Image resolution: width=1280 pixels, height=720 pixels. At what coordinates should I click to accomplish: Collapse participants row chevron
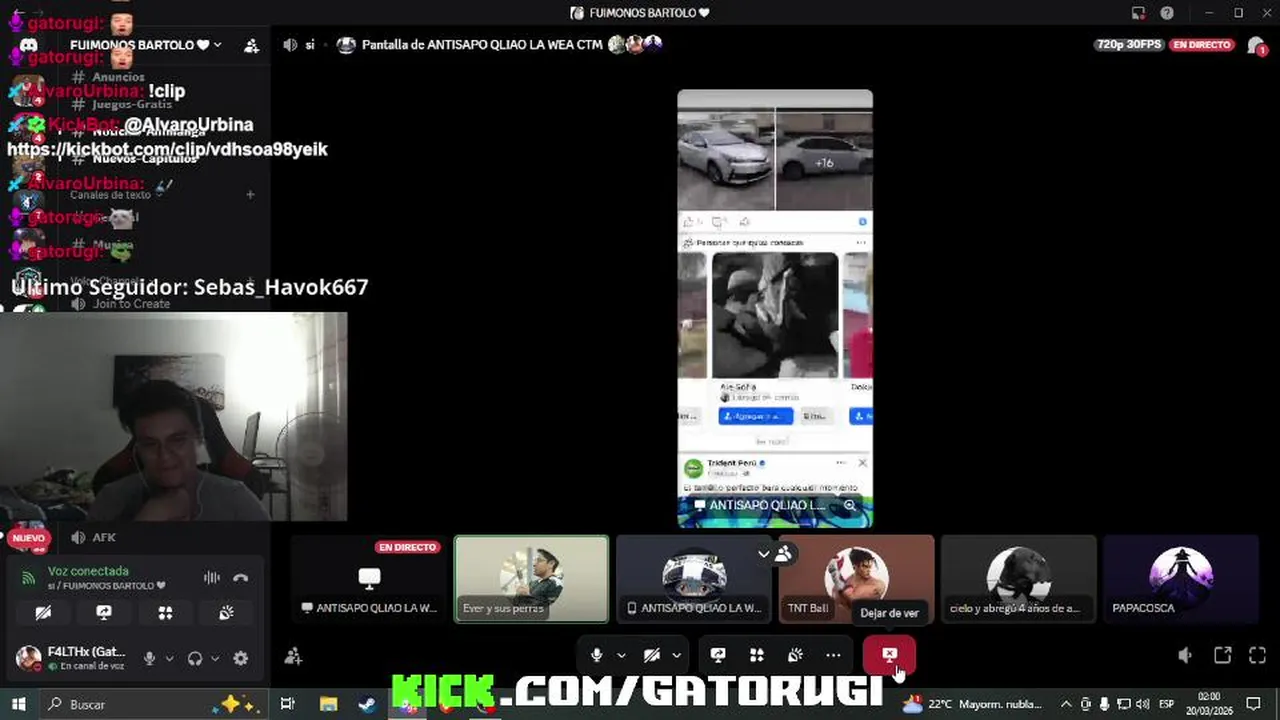(764, 553)
